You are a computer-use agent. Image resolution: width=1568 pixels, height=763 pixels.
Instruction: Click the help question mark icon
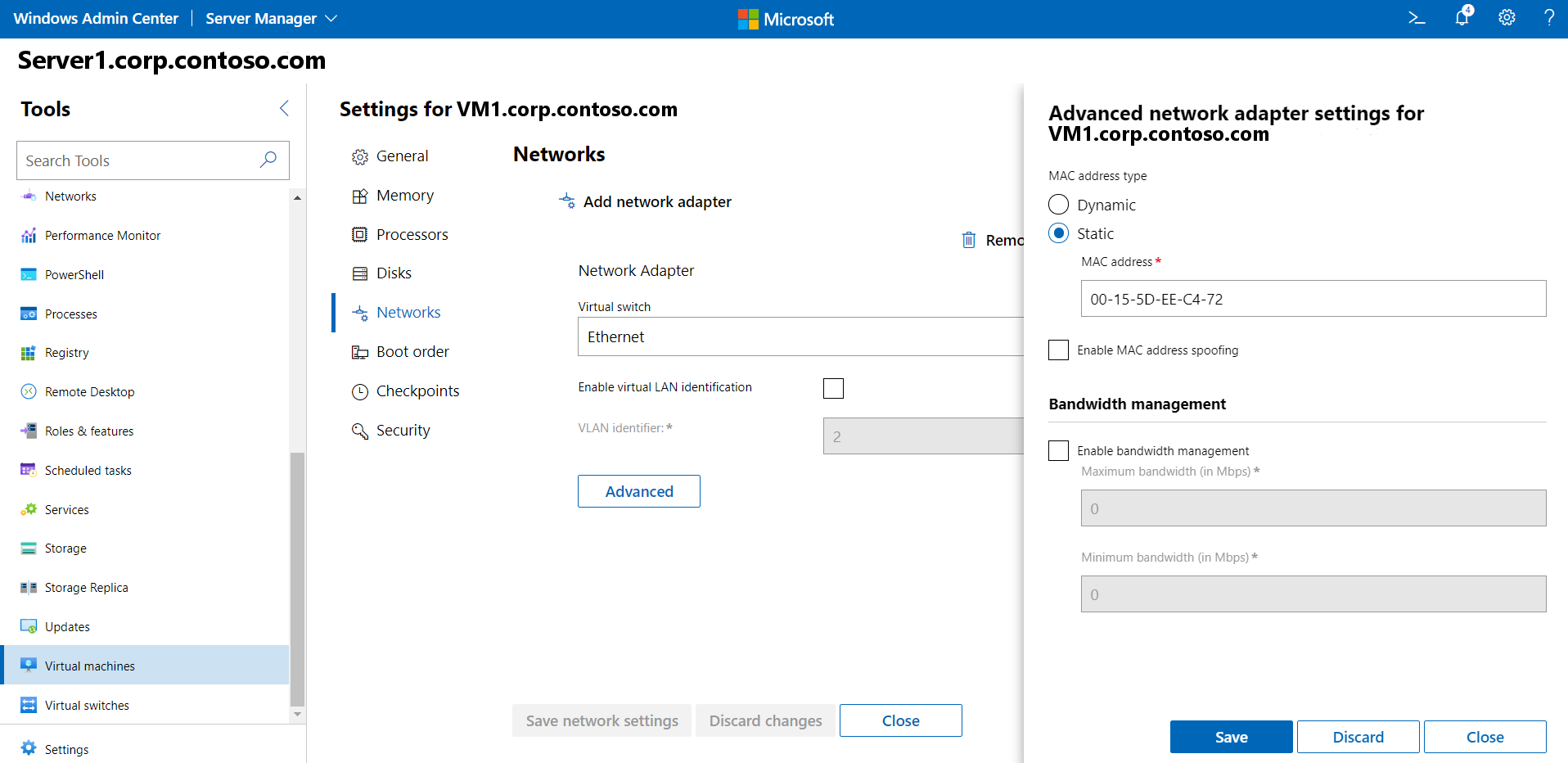[x=1549, y=18]
